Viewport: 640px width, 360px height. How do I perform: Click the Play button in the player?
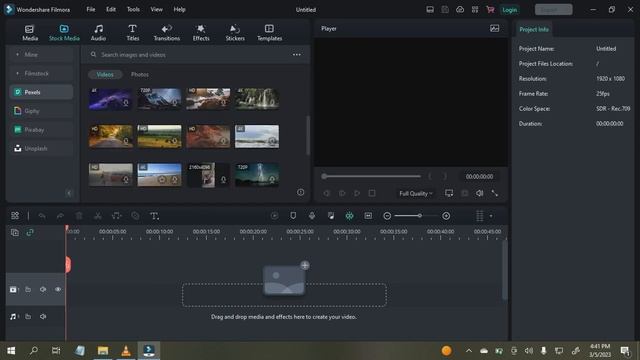[357, 193]
